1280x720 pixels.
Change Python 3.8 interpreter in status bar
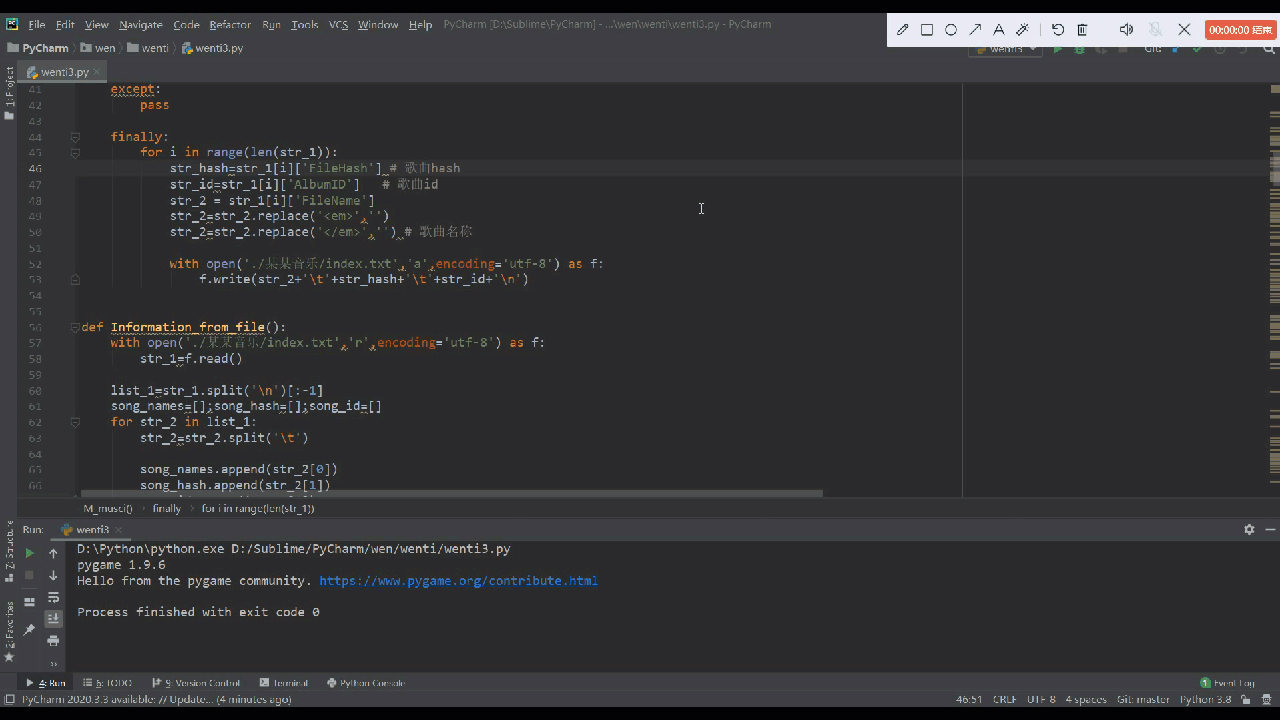pyautogui.click(x=1205, y=699)
